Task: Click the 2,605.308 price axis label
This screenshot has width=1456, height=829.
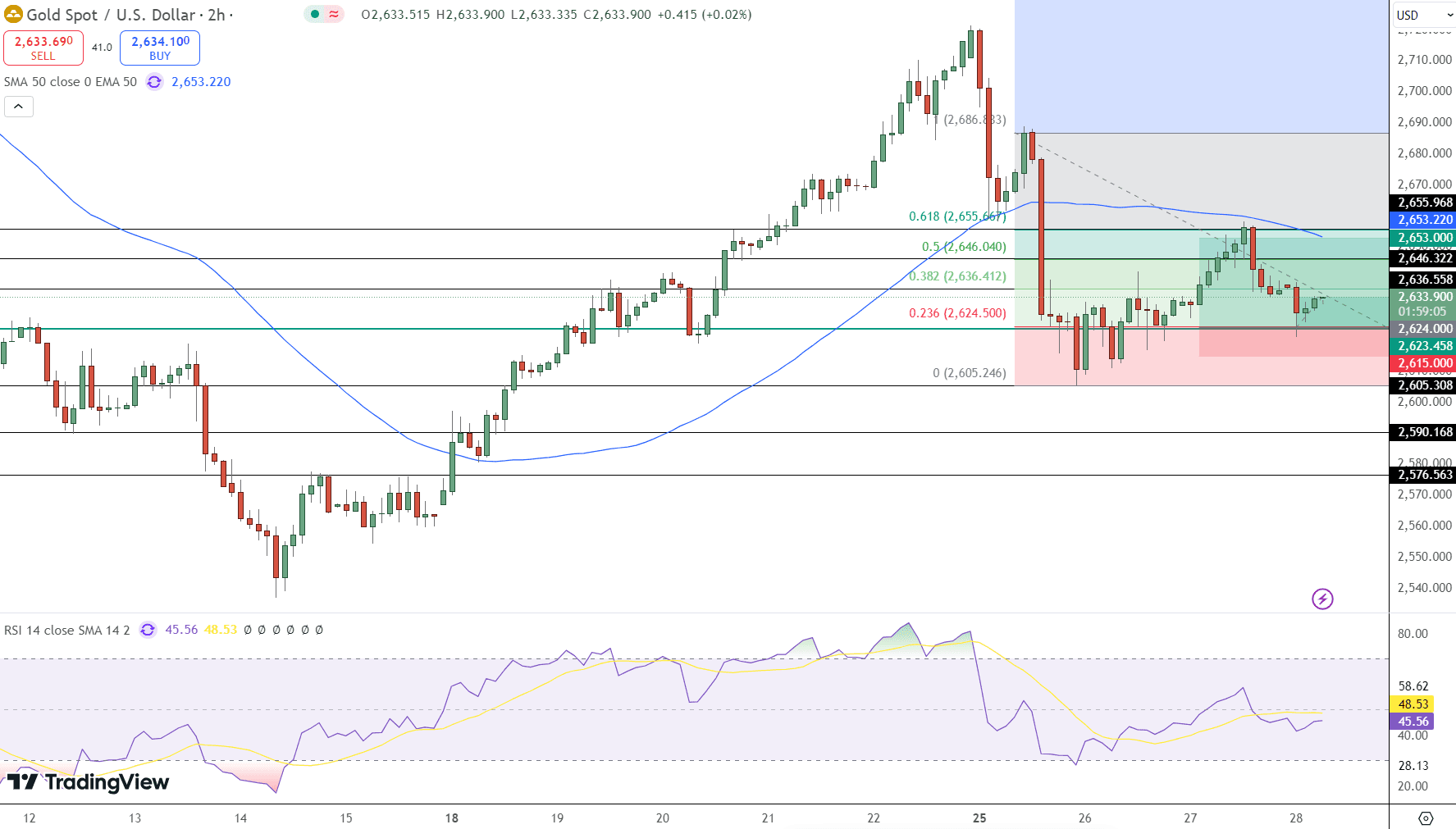Action: [x=1422, y=385]
